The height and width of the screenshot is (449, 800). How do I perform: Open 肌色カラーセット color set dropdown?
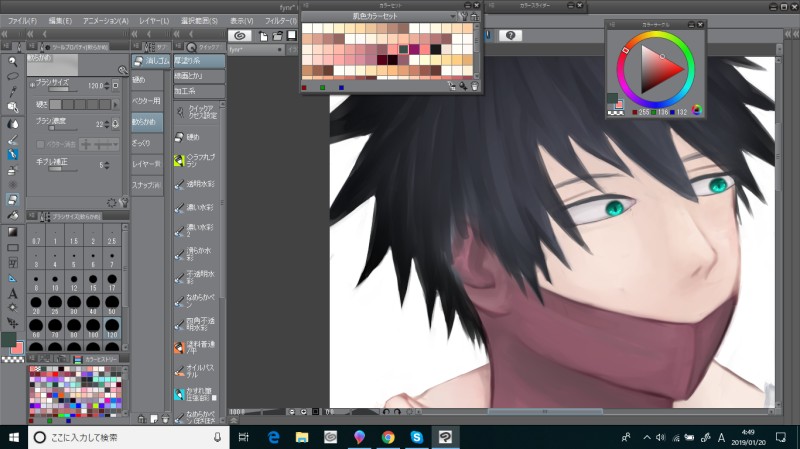point(453,16)
